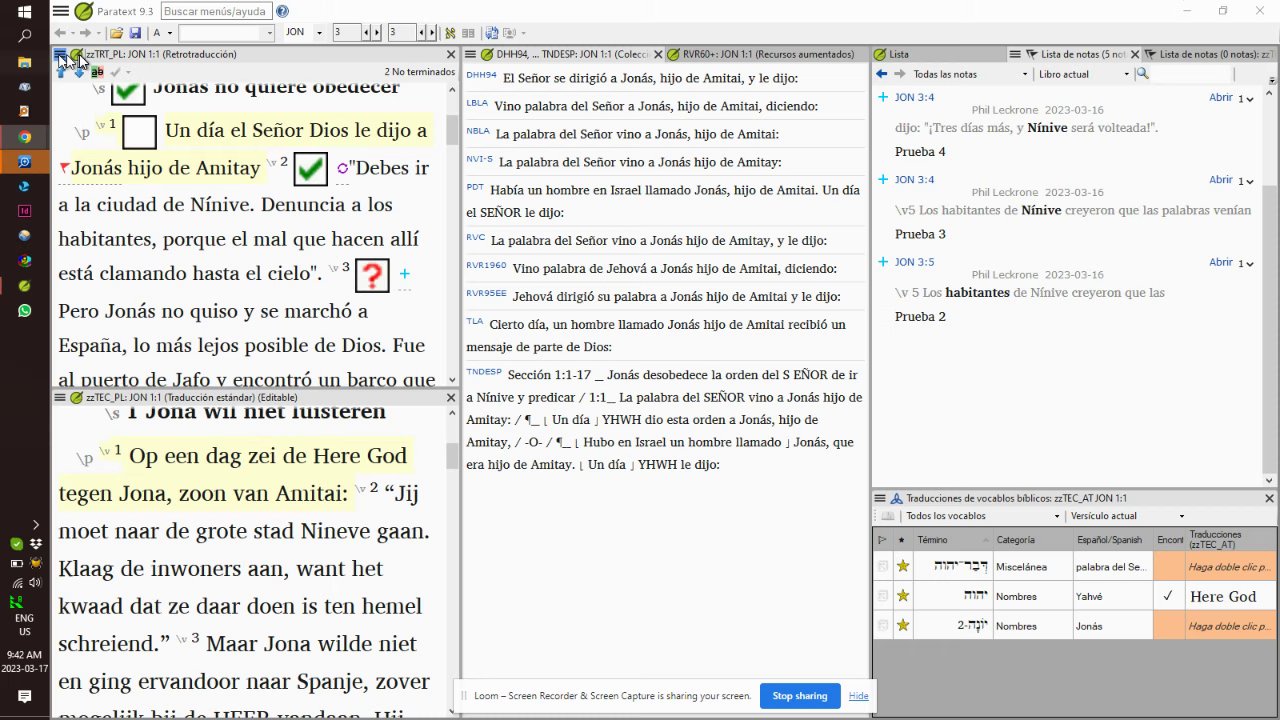Click the magnifier icon in notes filter
The image size is (1280, 720).
pyautogui.click(x=1142, y=74)
